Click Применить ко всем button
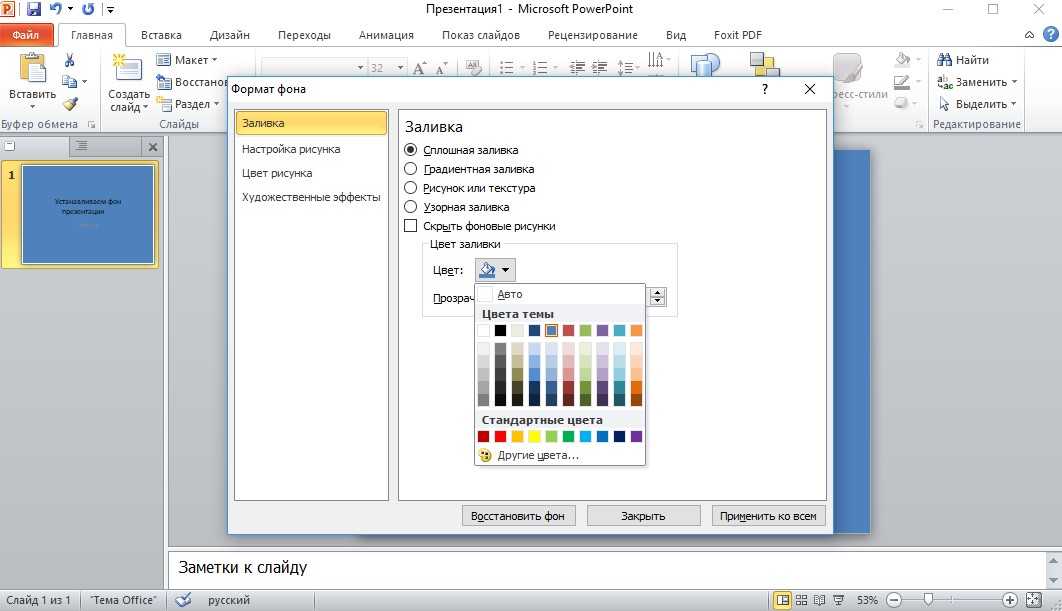The image size is (1062, 611). [767, 515]
